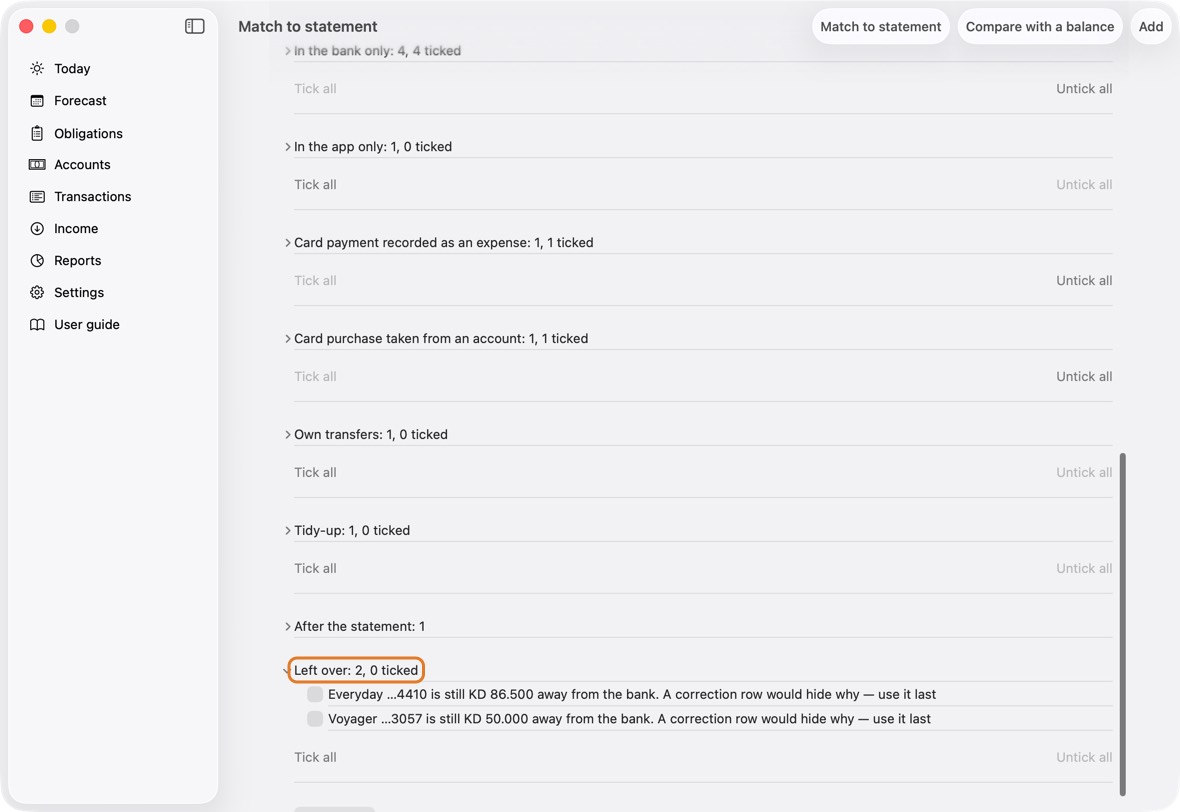This screenshot has width=1180, height=812.
Task: Expand 'Card purchase taken from an account'
Action: pyautogui.click(x=287, y=339)
